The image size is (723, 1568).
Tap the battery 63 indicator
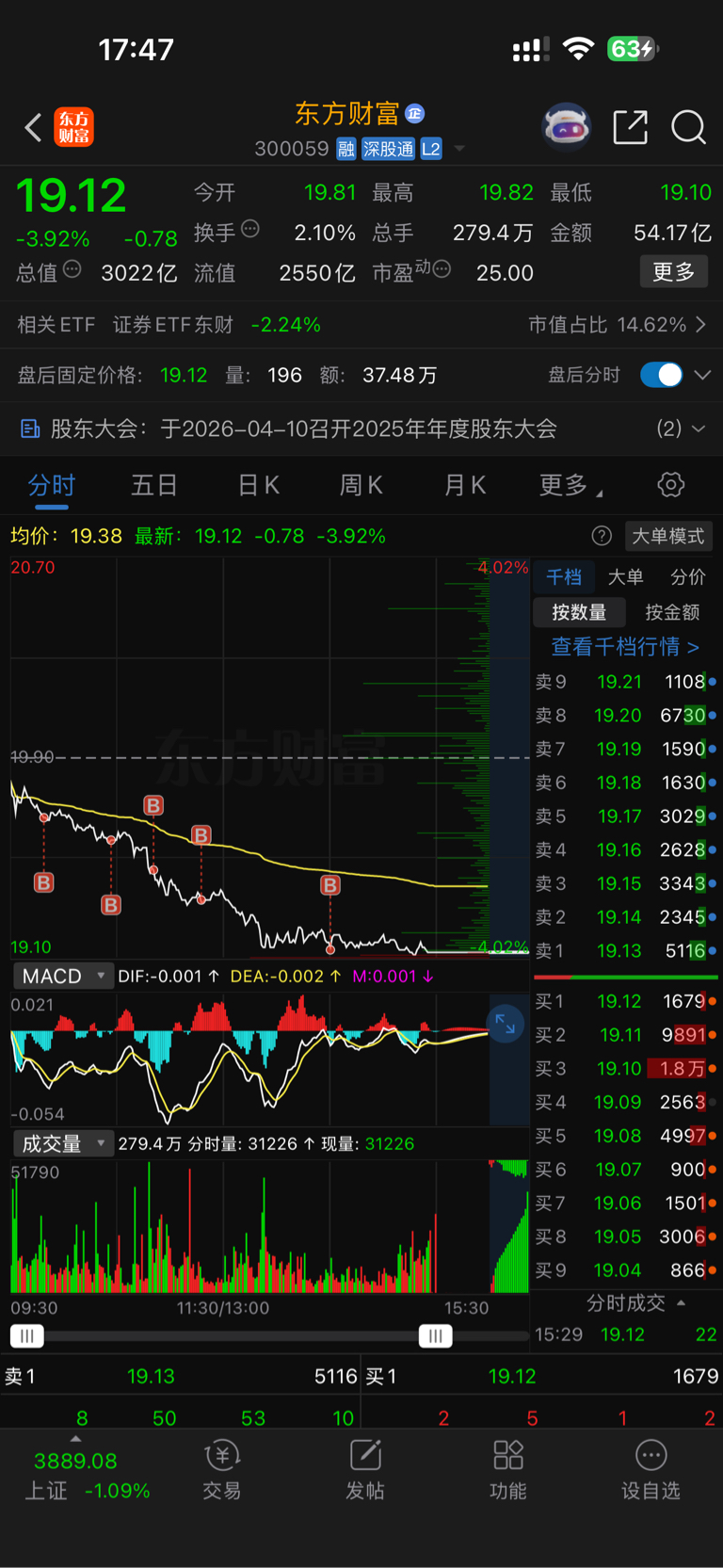[x=633, y=49]
